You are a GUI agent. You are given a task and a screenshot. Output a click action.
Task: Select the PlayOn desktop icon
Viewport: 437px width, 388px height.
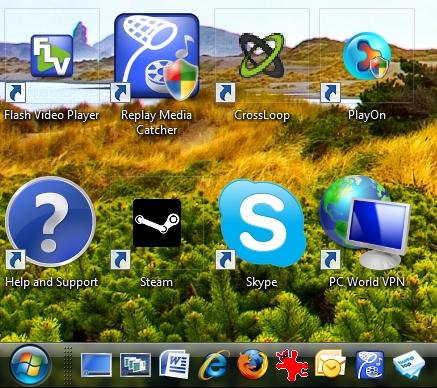pyautogui.click(x=367, y=56)
